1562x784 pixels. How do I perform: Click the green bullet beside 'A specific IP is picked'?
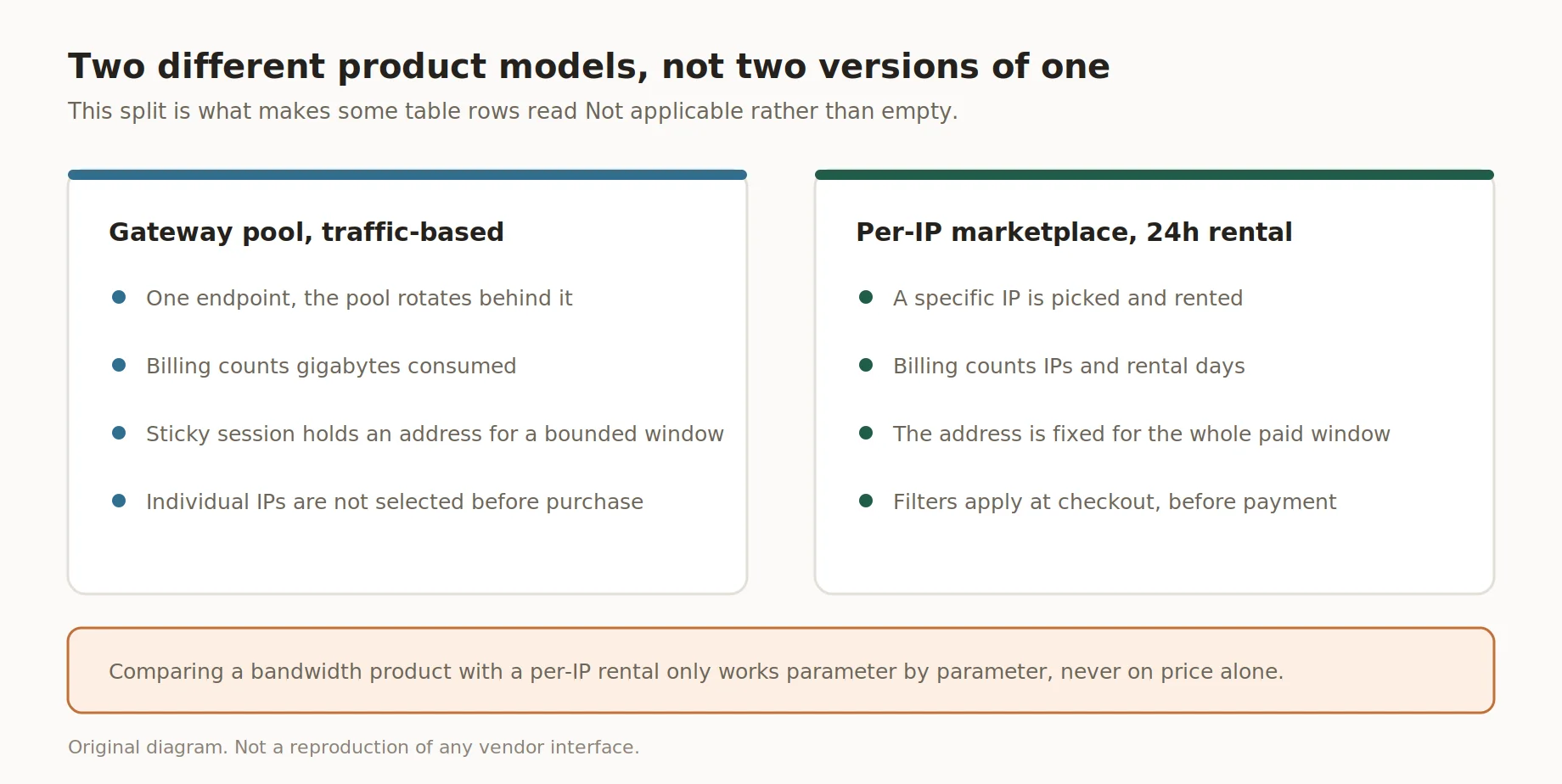tap(866, 297)
